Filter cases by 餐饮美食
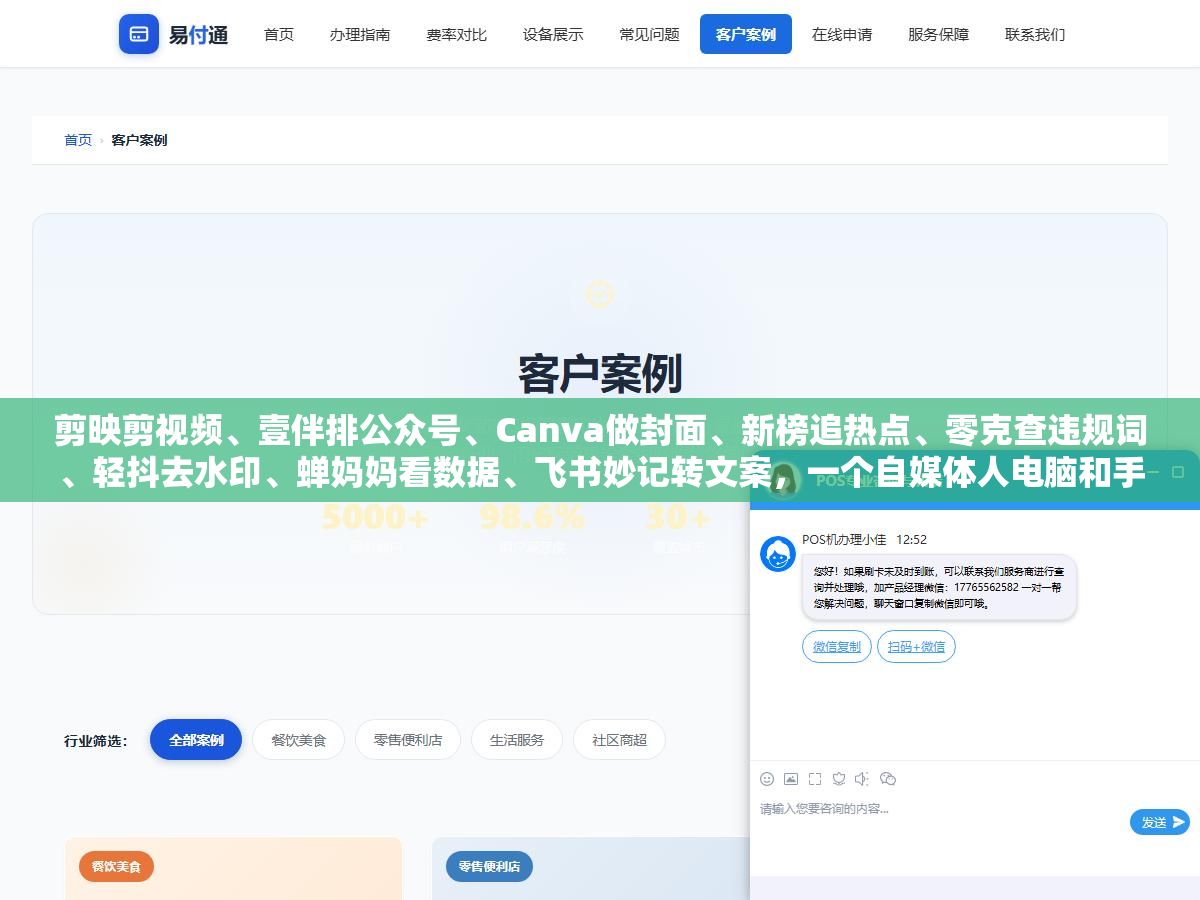This screenshot has height=900, width=1200. pos(298,740)
